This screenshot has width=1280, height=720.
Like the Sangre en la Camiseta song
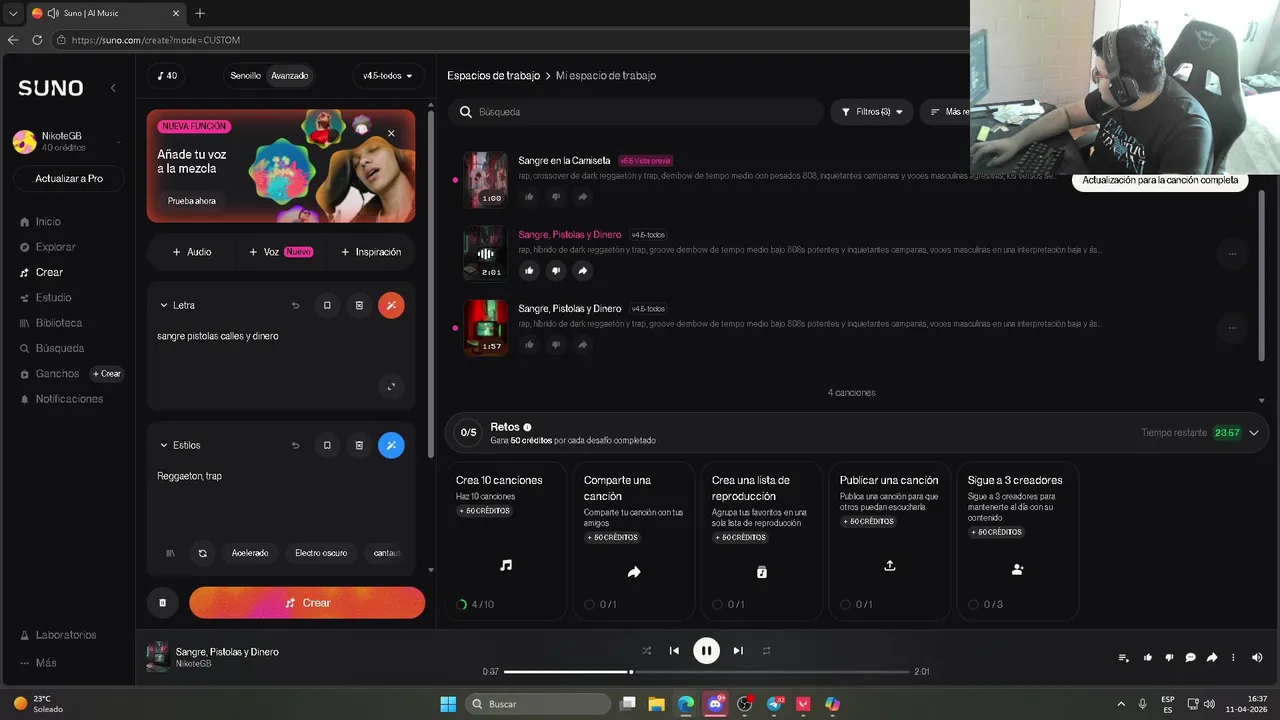(x=529, y=196)
